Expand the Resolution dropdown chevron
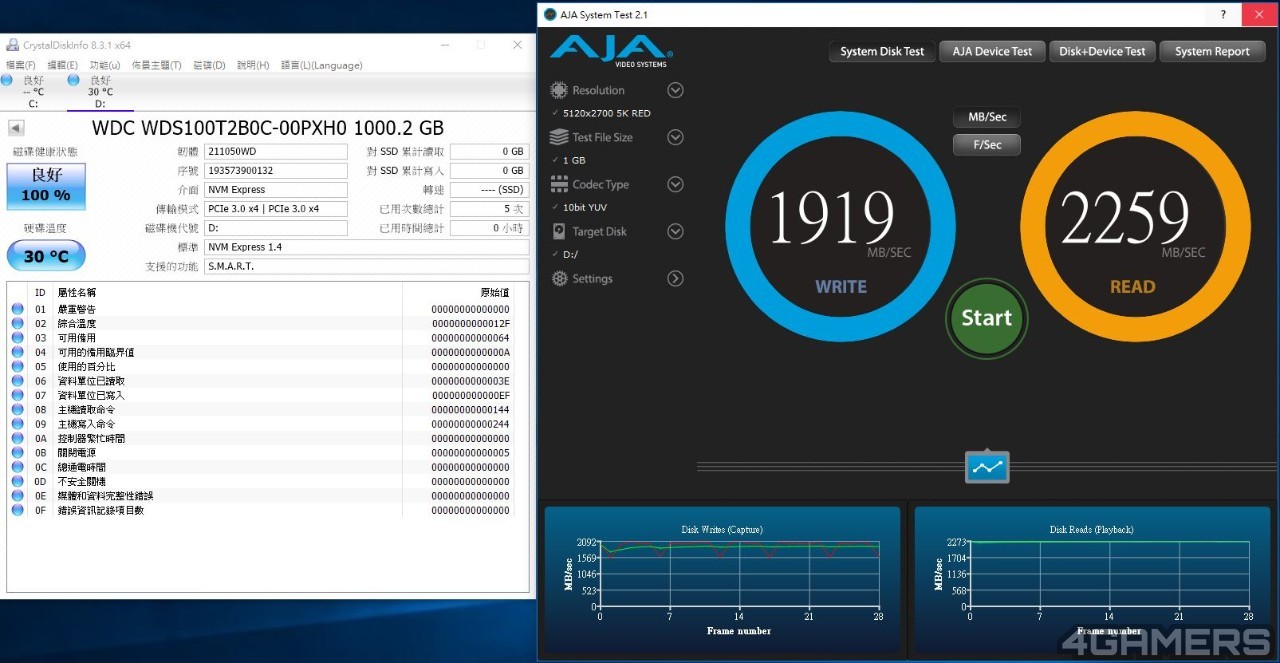 pyautogui.click(x=675, y=90)
